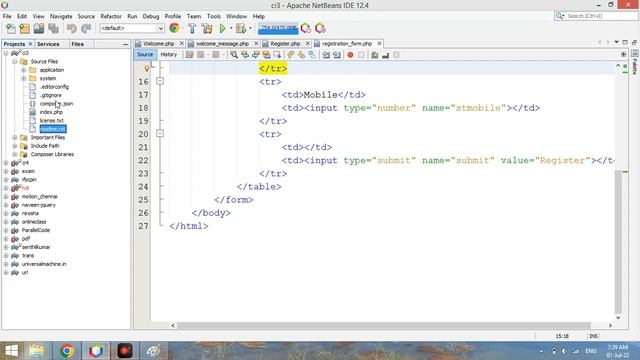Open the Debug menu

click(x=151, y=16)
